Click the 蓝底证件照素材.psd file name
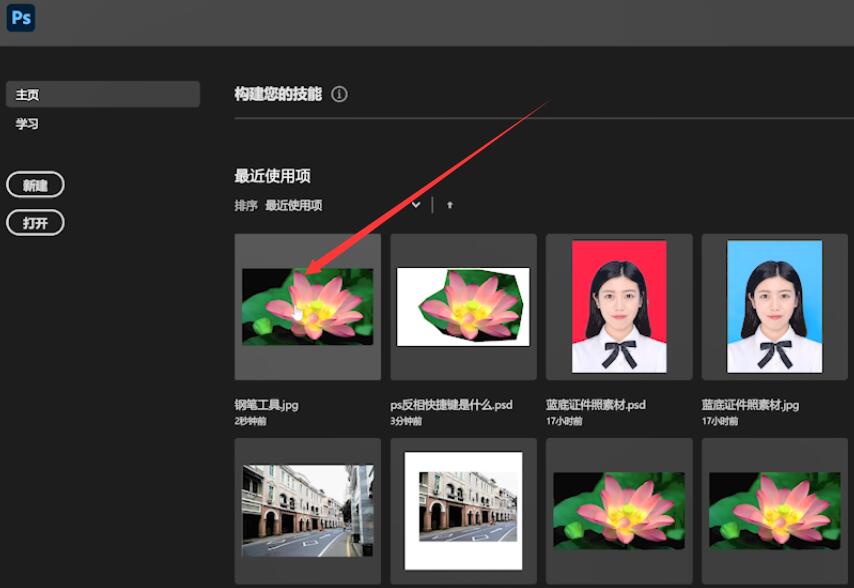The image size is (854, 588). point(596,405)
